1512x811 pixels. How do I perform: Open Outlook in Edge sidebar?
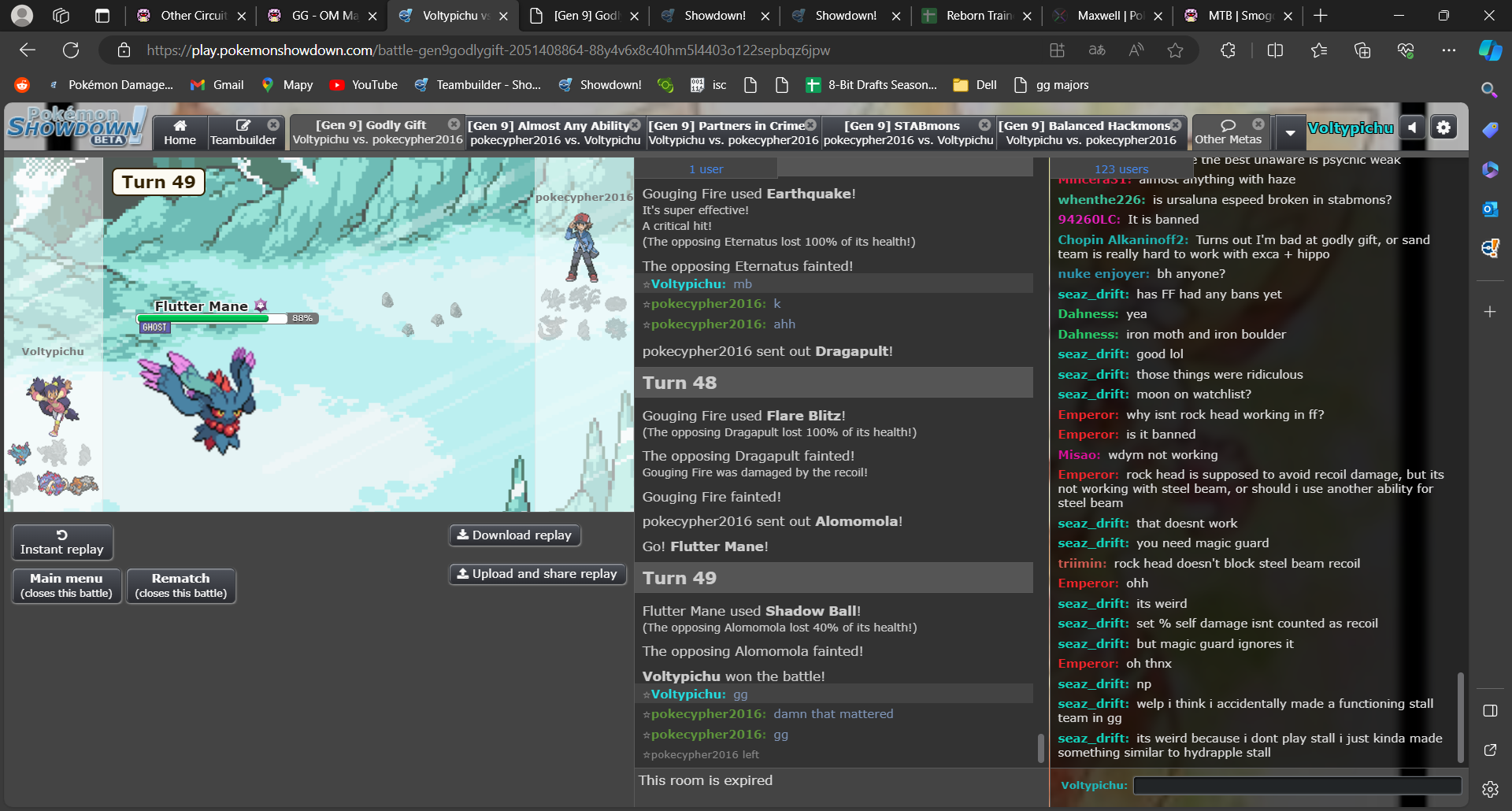point(1489,209)
